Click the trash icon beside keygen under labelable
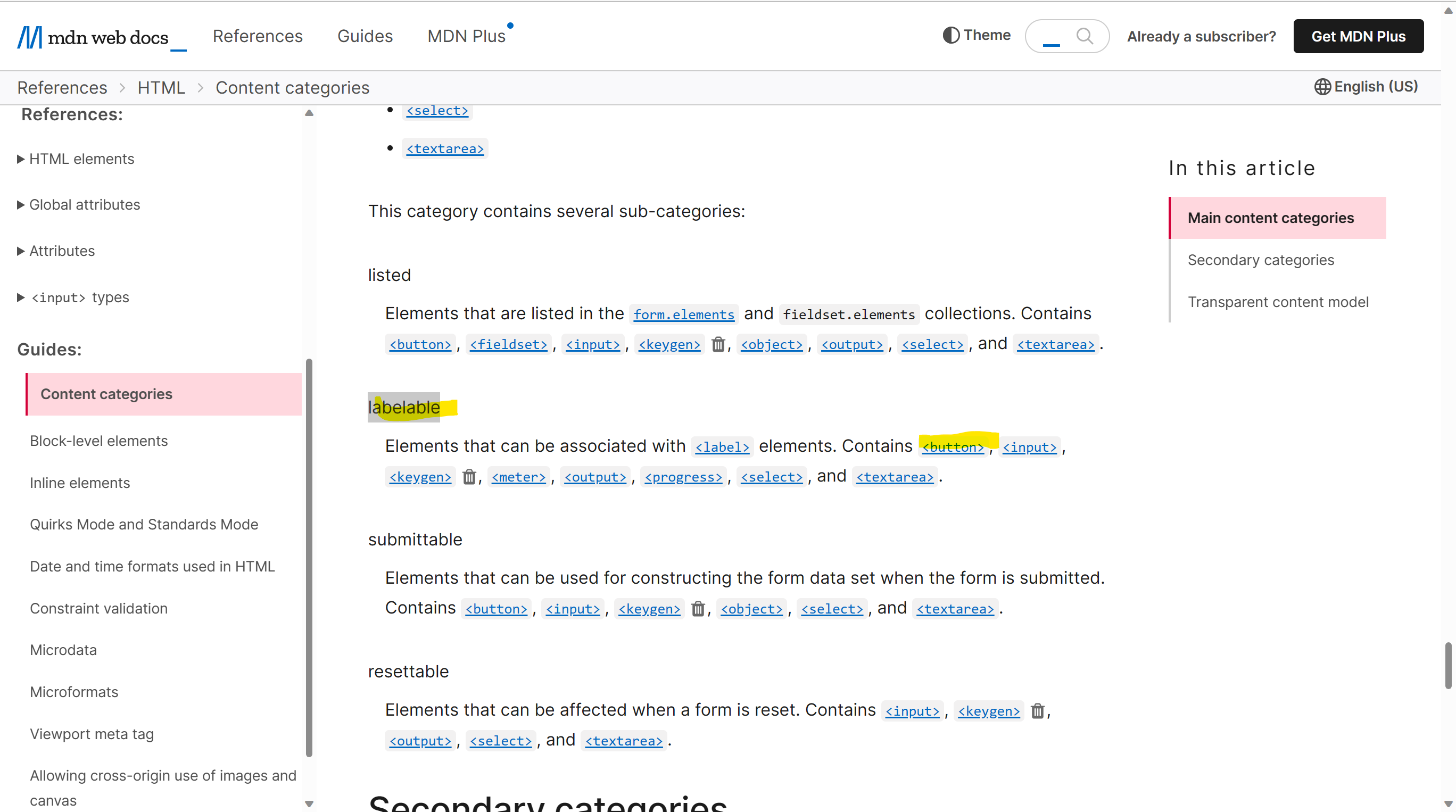The width and height of the screenshot is (1456, 812). click(x=469, y=476)
